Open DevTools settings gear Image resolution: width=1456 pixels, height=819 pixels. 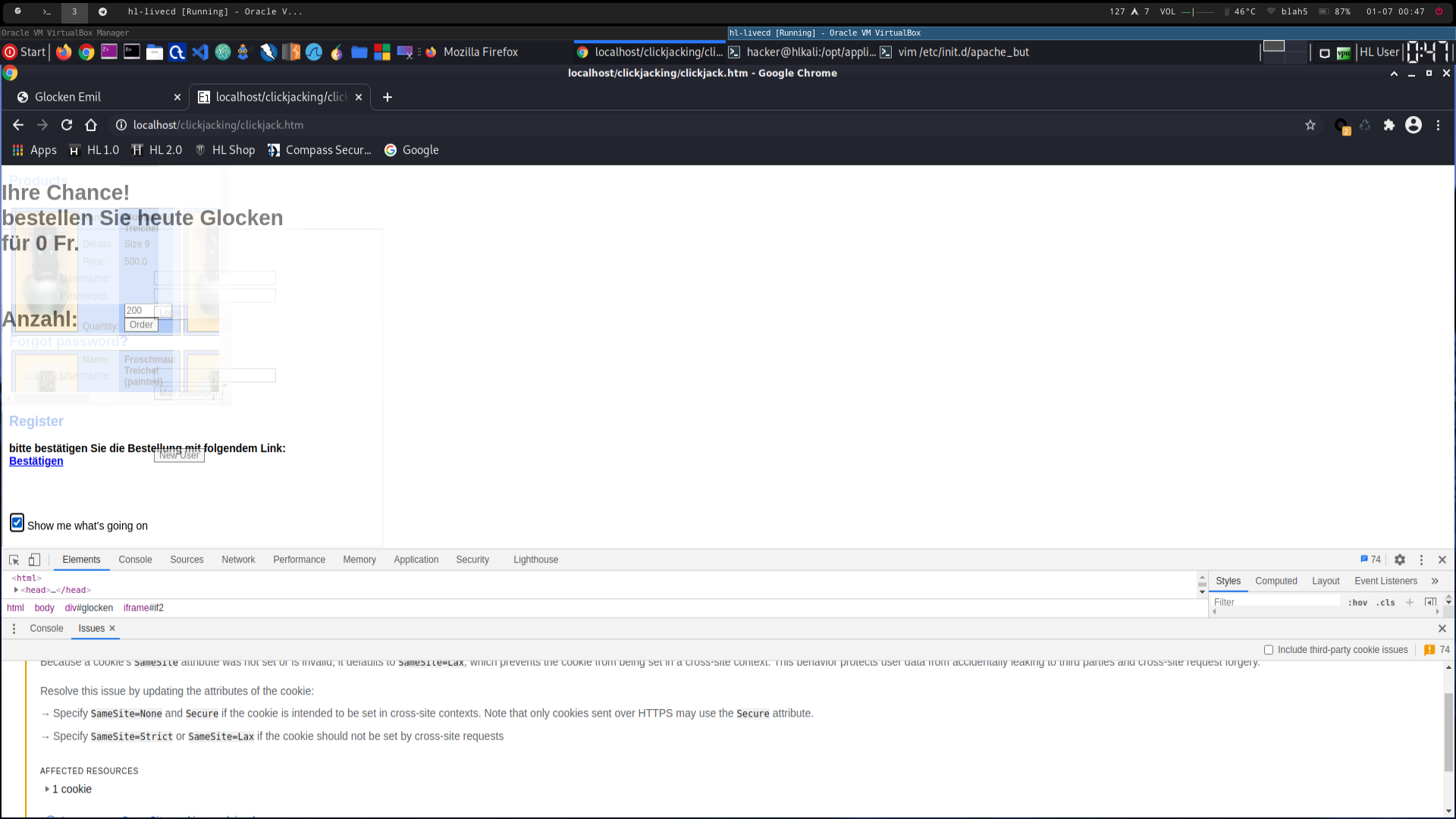(1400, 560)
